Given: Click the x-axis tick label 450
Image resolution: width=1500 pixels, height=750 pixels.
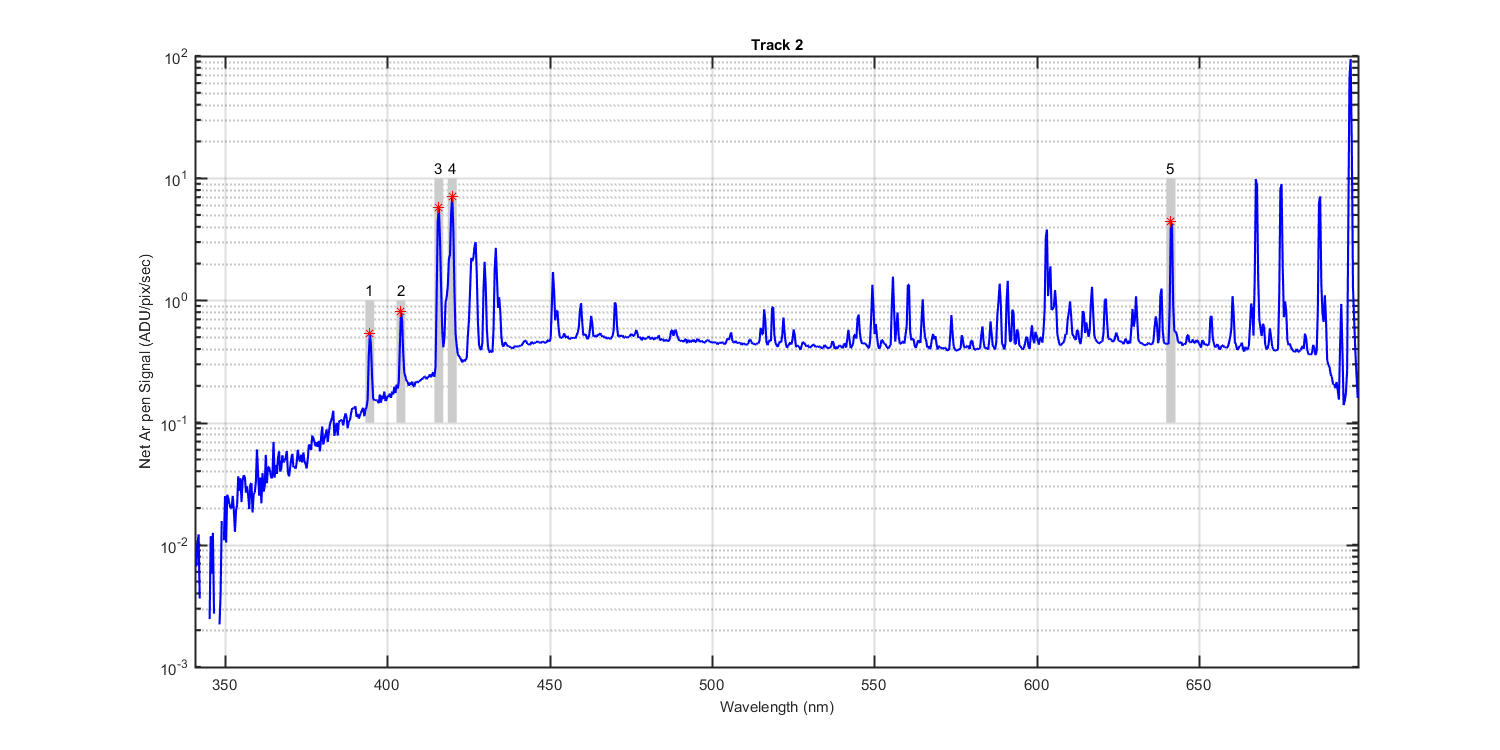Looking at the screenshot, I should 550,685.
